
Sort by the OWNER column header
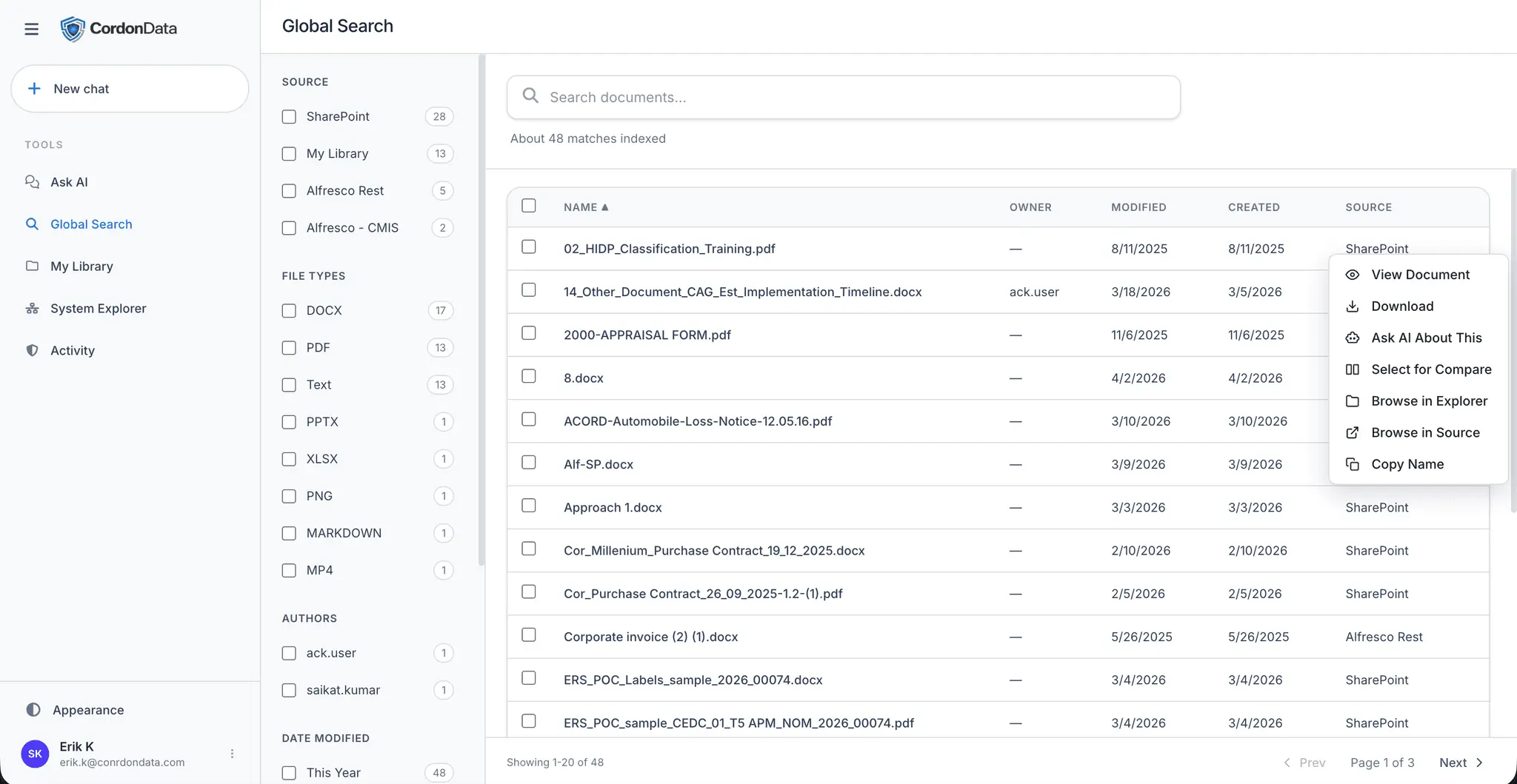point(1030,207)
